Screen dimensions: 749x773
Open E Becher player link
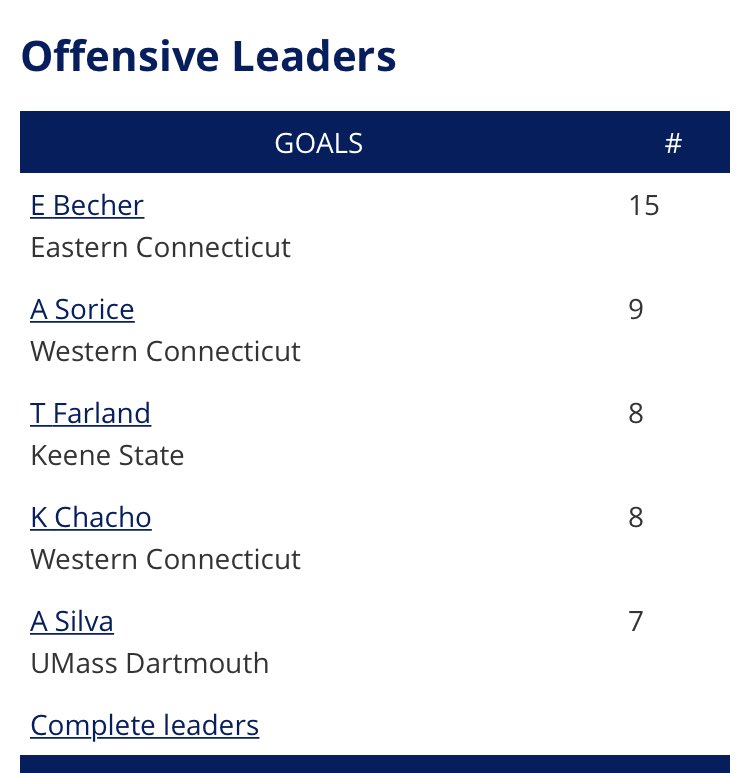tap(87, 205)
